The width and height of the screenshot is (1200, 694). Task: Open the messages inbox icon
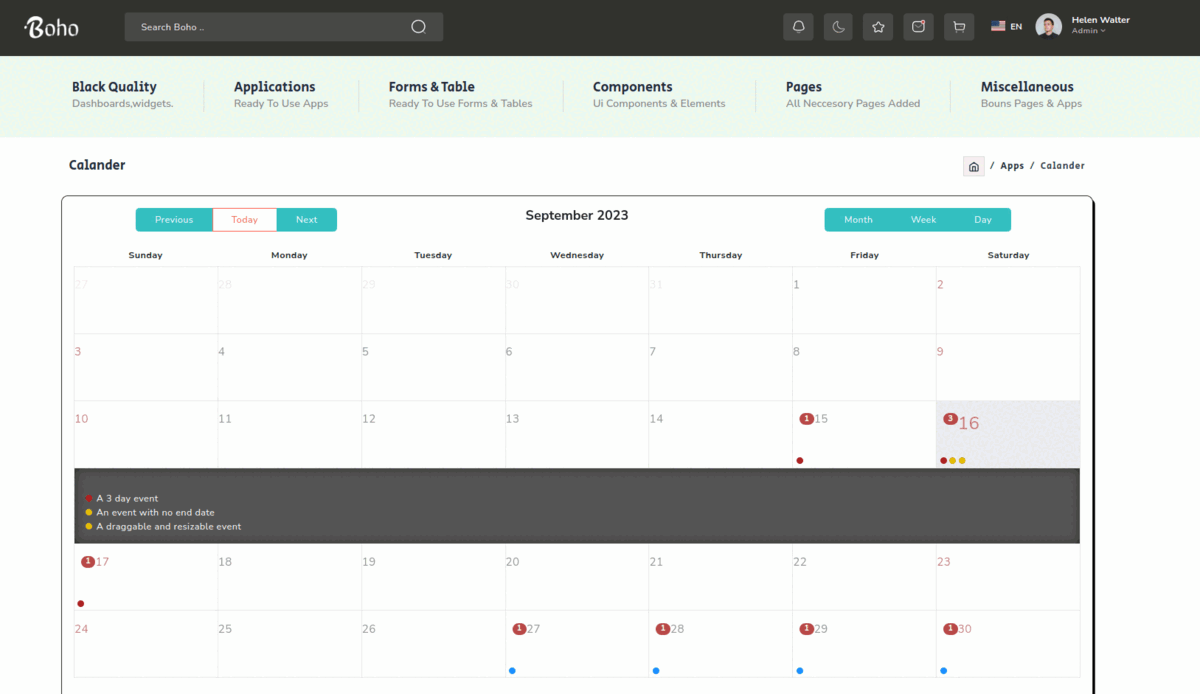[918, 27]
